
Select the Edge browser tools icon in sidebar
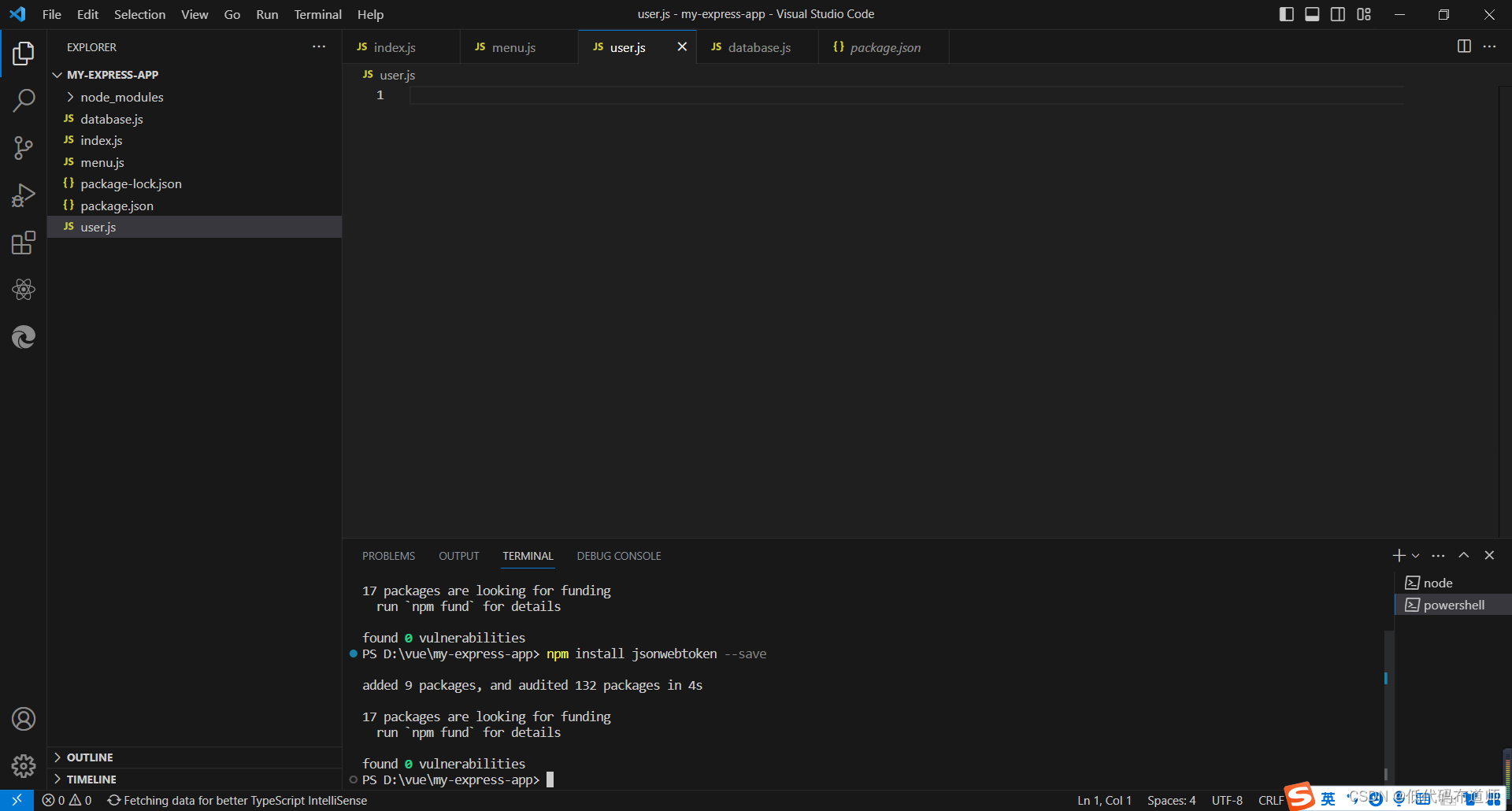[x=24, y=337]
